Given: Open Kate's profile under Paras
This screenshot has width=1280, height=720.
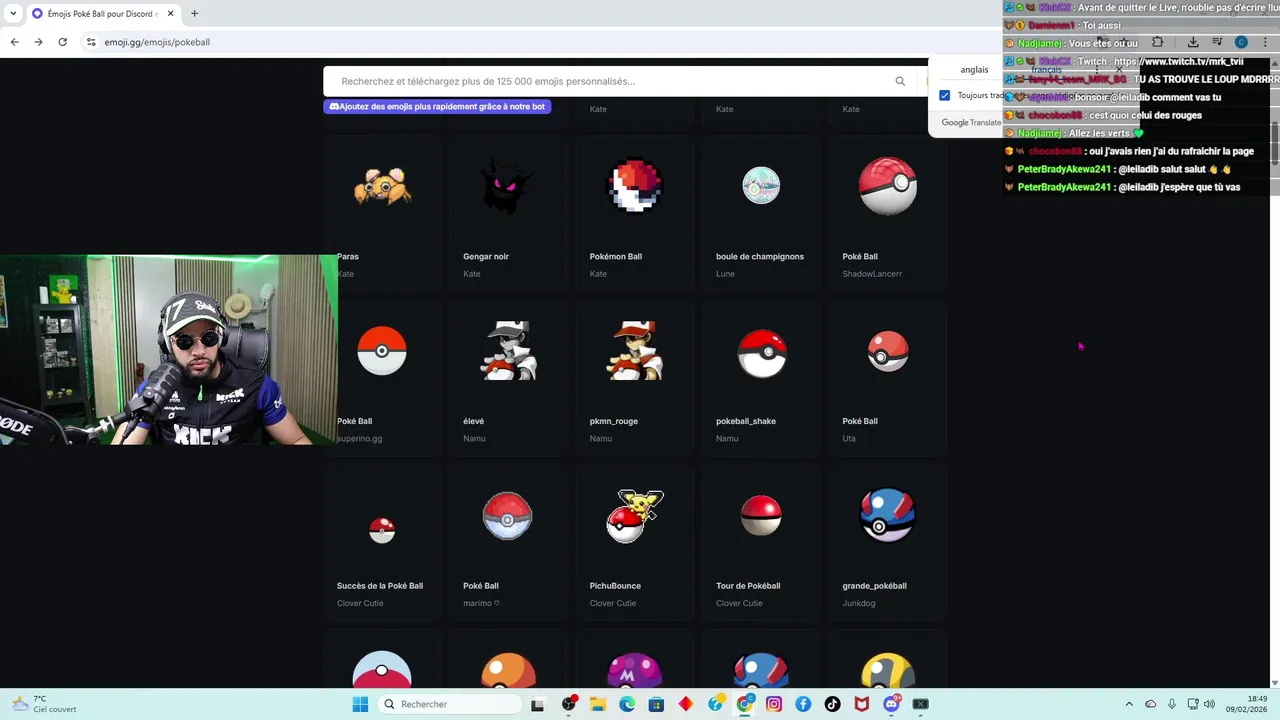Looking at the screenshot, I should (x=345, y=274).
